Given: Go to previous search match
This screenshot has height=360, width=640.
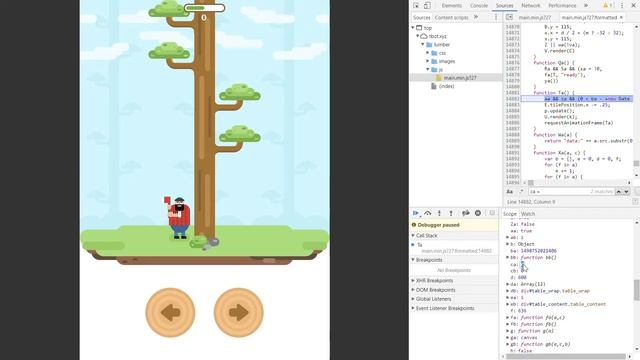Looking at the screenshot, I should click(618, 191).
